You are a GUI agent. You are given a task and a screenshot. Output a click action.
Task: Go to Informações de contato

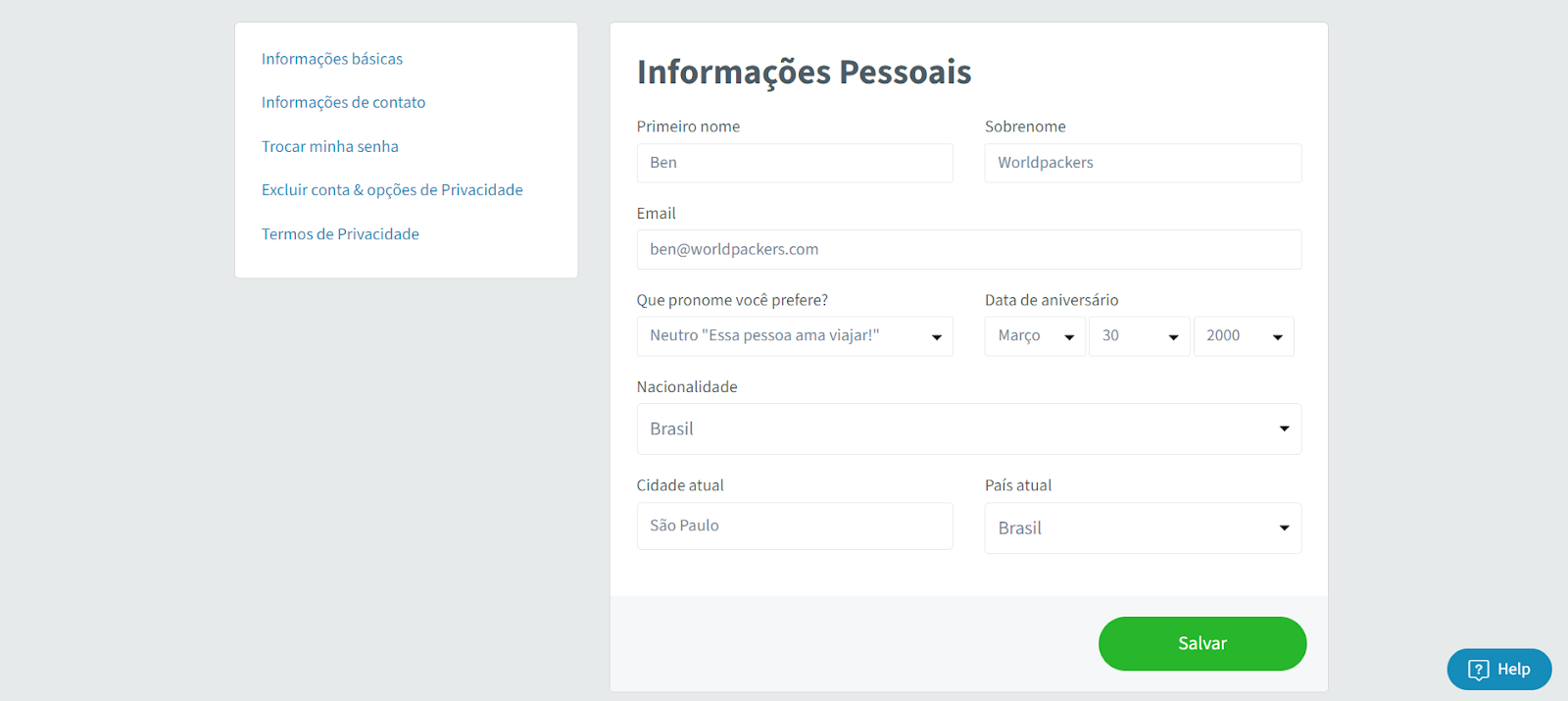(x=343, y=102)
